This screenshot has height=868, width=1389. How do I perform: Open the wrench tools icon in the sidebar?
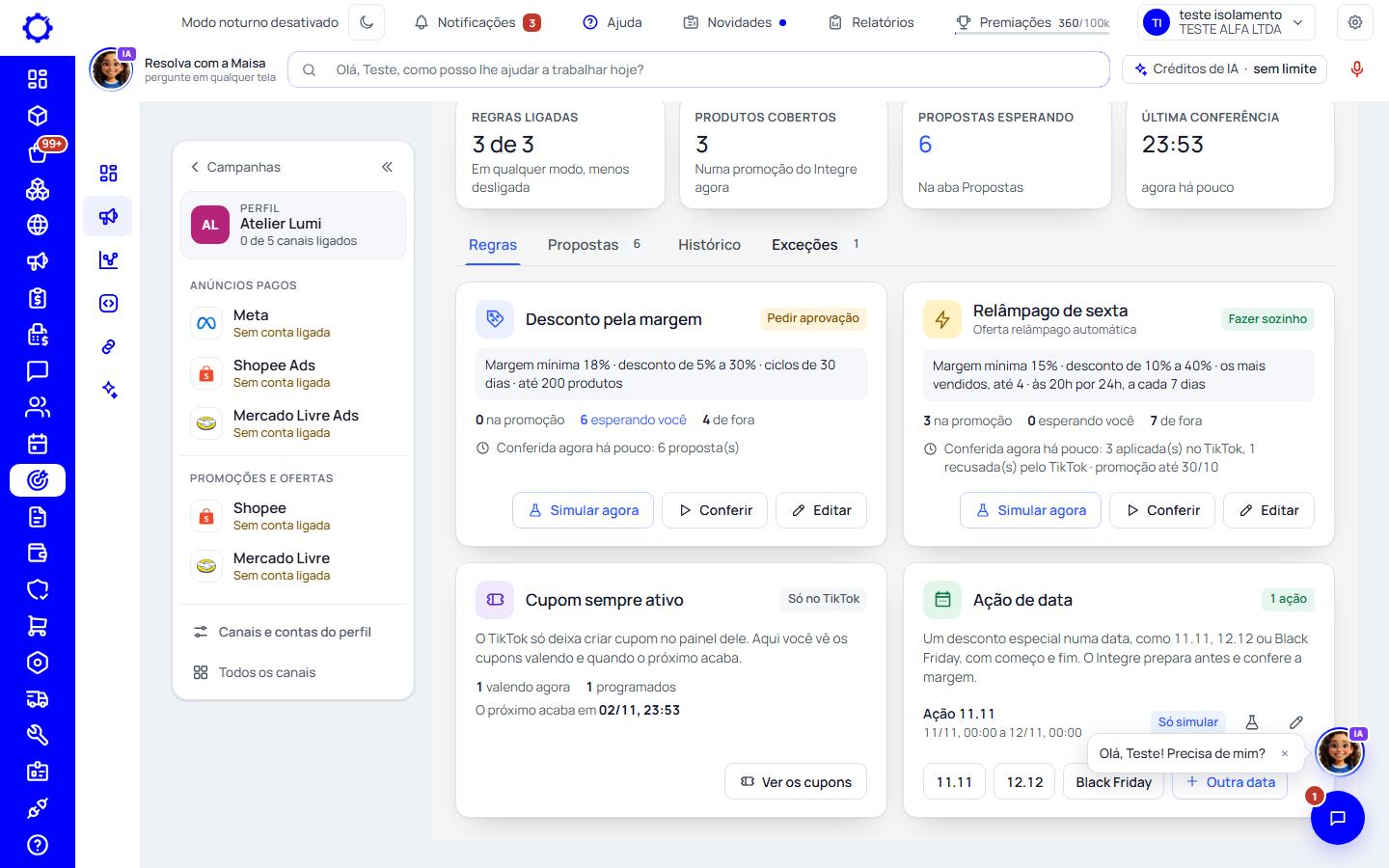(x=38, y=735)
